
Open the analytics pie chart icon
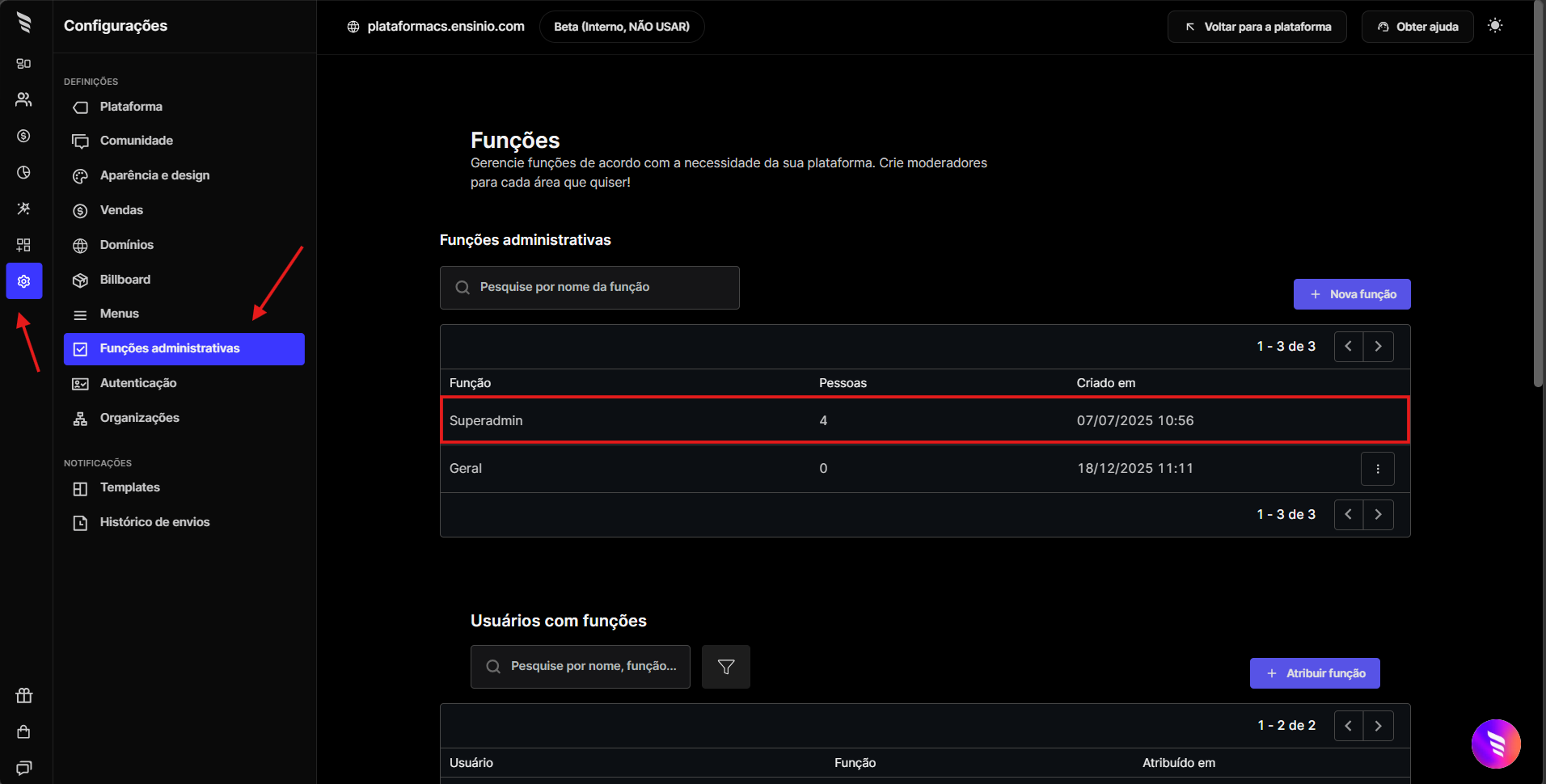pyautogui.click(x=23, y=172)
